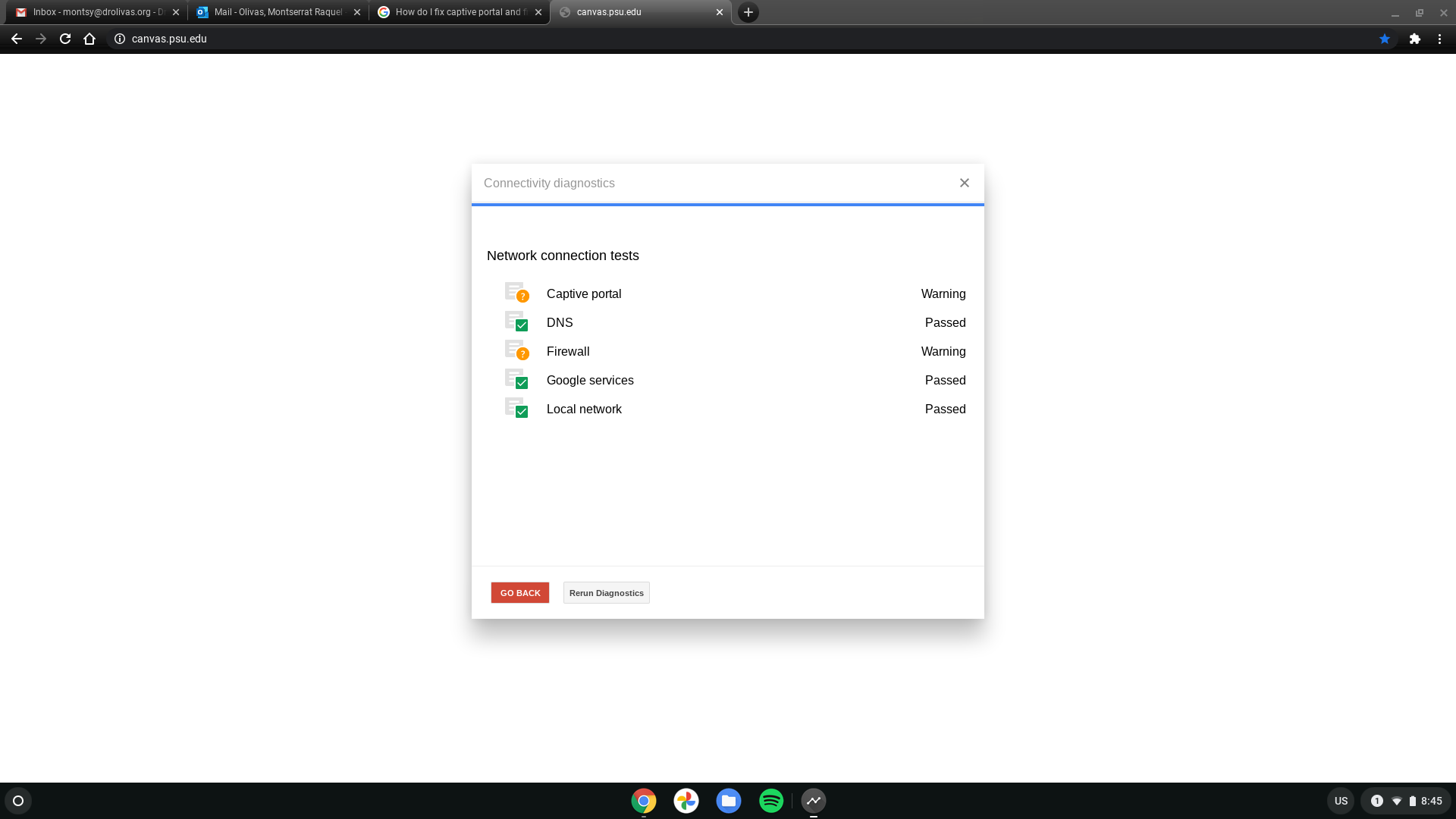
Task: Bookmark the page with the star icon
Action: tap(1385, 39)
